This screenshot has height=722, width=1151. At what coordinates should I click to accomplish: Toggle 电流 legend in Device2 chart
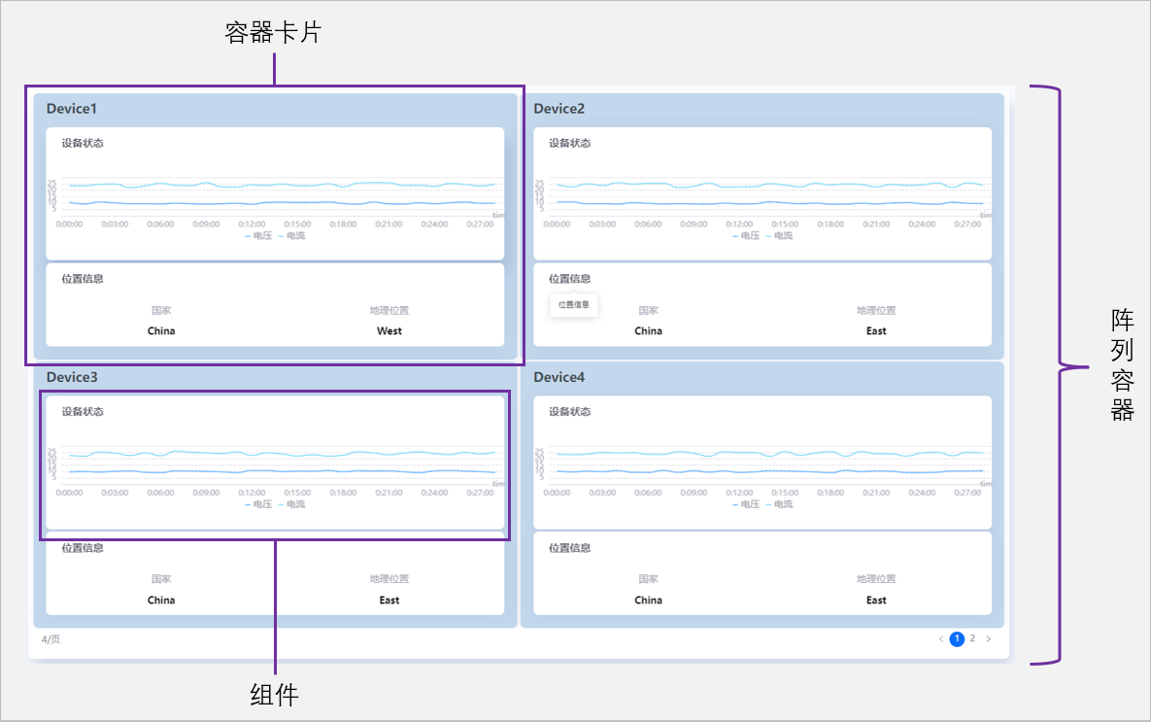coord(779,236)
